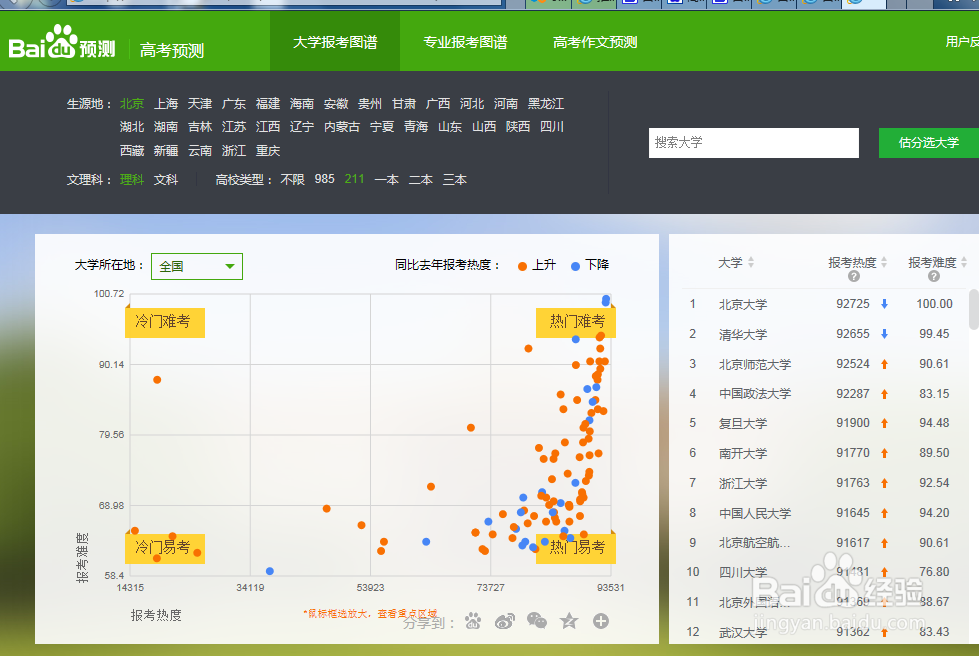Share chart to Sina Weibo
Screen dimensions: 979x656
tap(505, 621)
